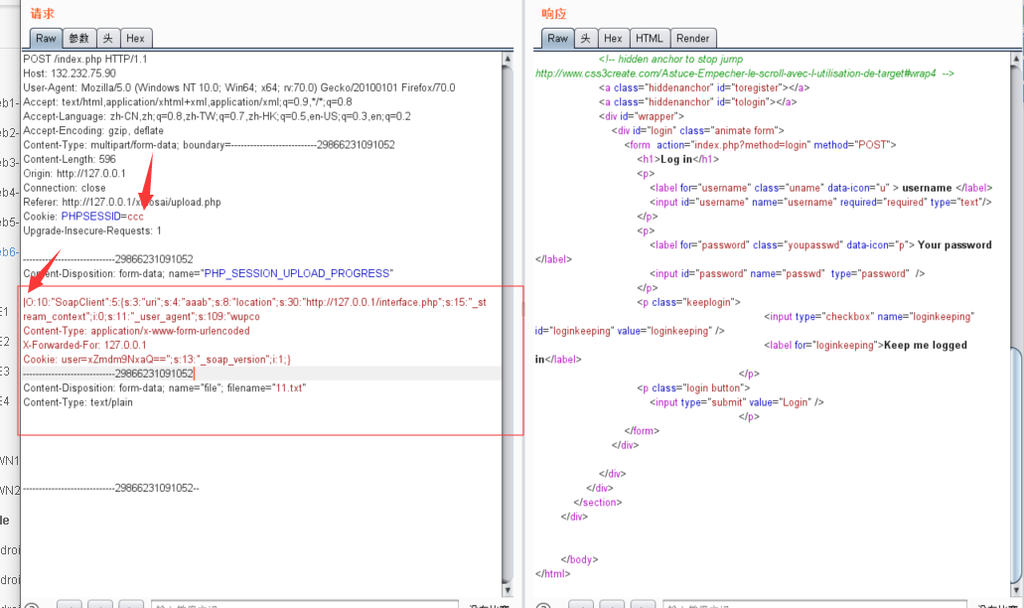The width and height of the screenshot is (1024, 608).
Task: Switch request view to Hex tab
Action: (x=135, y=38)
